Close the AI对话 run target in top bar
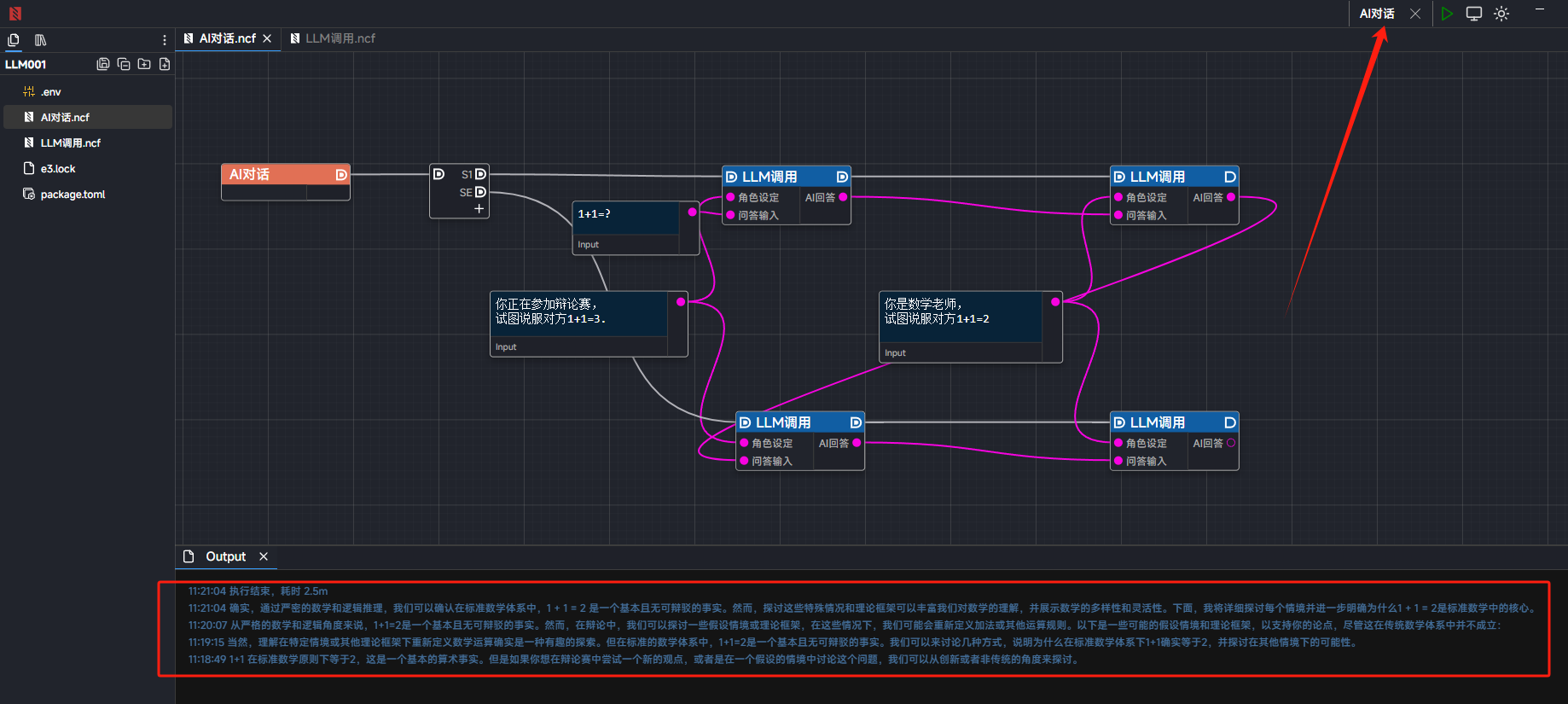Viewport: 1568px width, 704px height. (x=1415, y=14)
